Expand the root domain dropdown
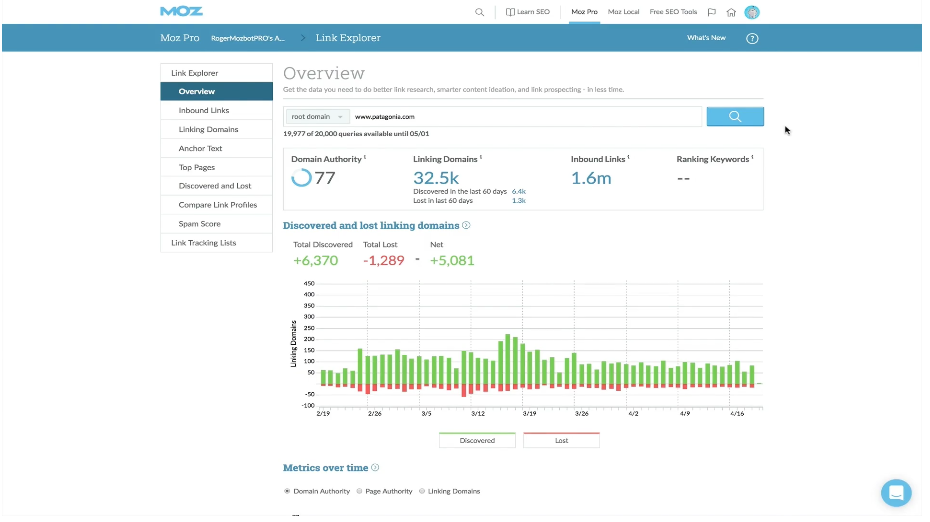930x522 pixels. (317, 116)
